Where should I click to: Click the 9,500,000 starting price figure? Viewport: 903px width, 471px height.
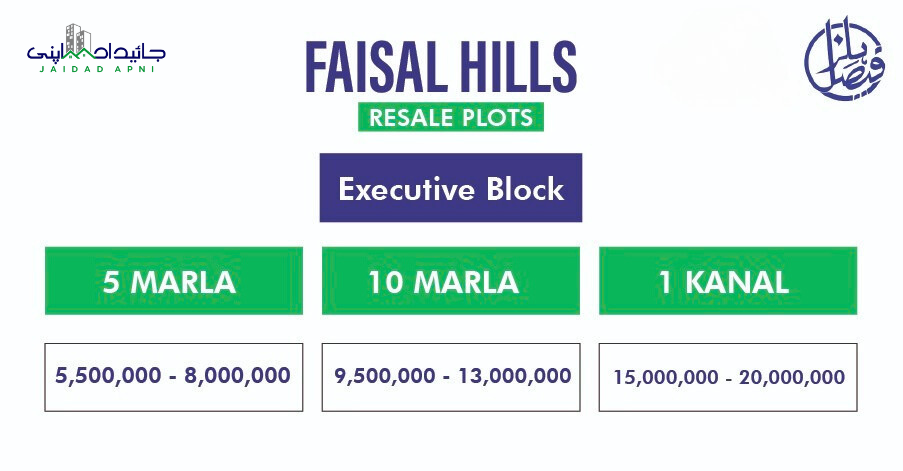(385, 376)
